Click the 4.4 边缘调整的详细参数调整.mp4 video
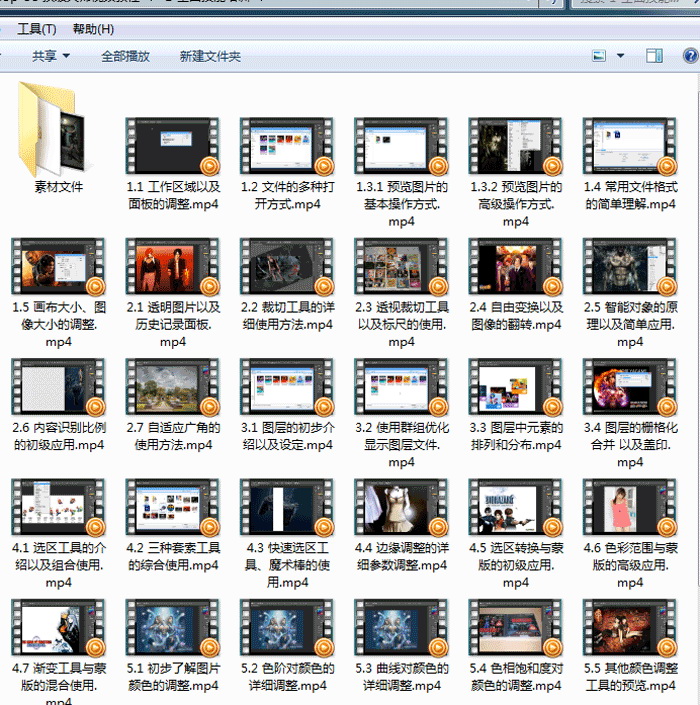Screen dimensions: 700x705 click(x=401, y=507)
